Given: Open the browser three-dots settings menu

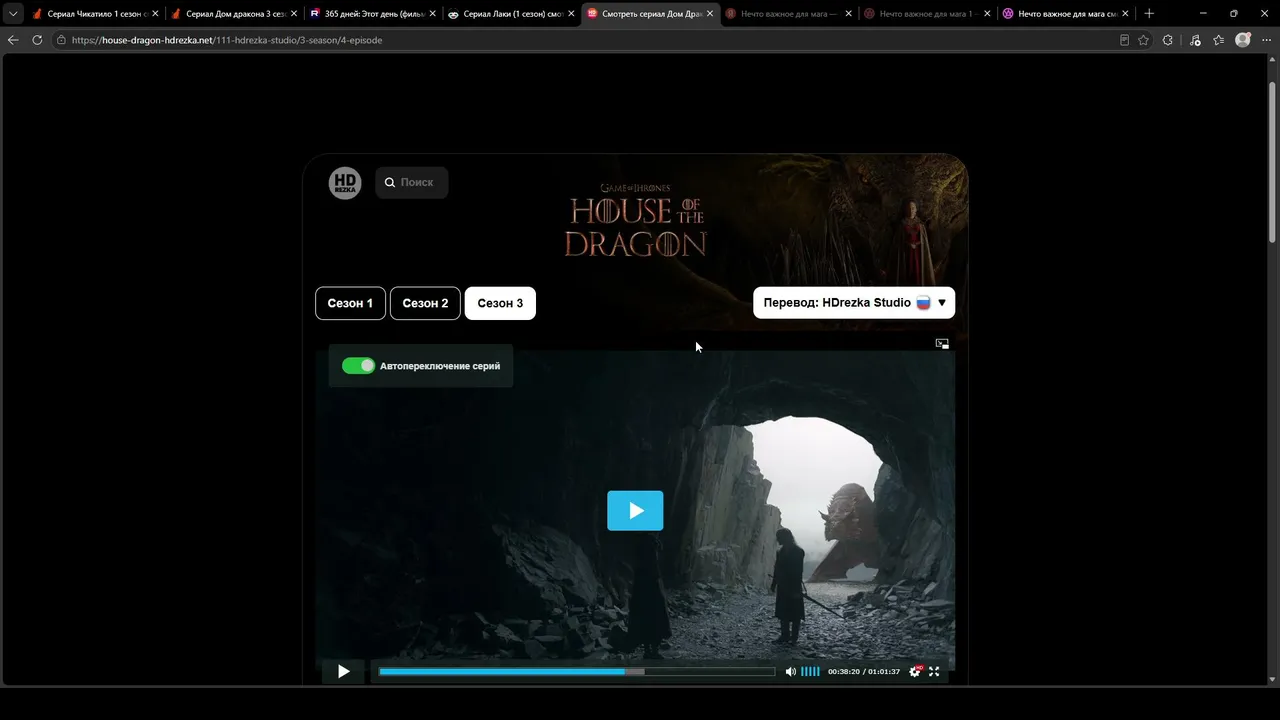Looking at the screenshot, I should [x=1266, y=40].
